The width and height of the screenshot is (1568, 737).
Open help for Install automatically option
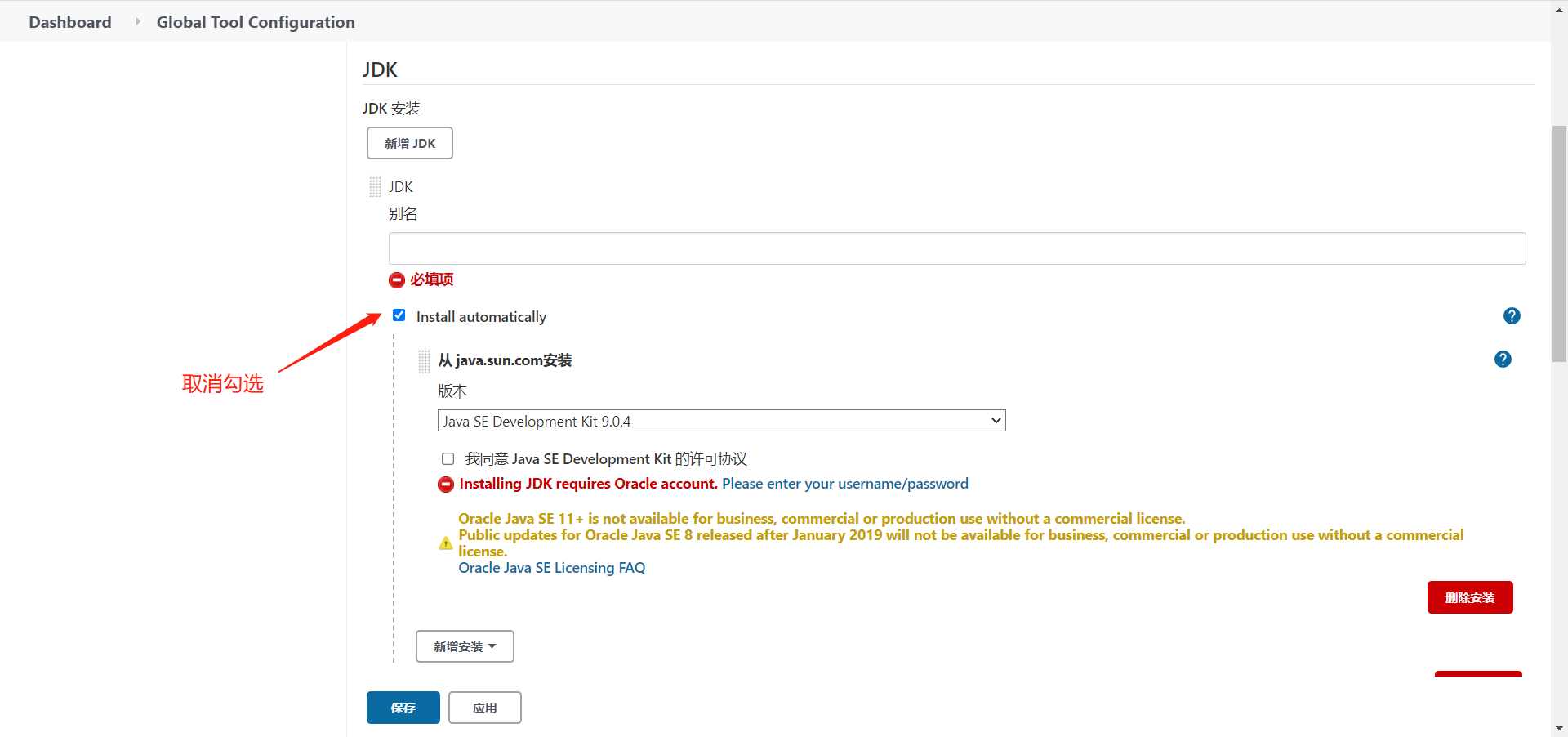click(x=1512, y=316)
